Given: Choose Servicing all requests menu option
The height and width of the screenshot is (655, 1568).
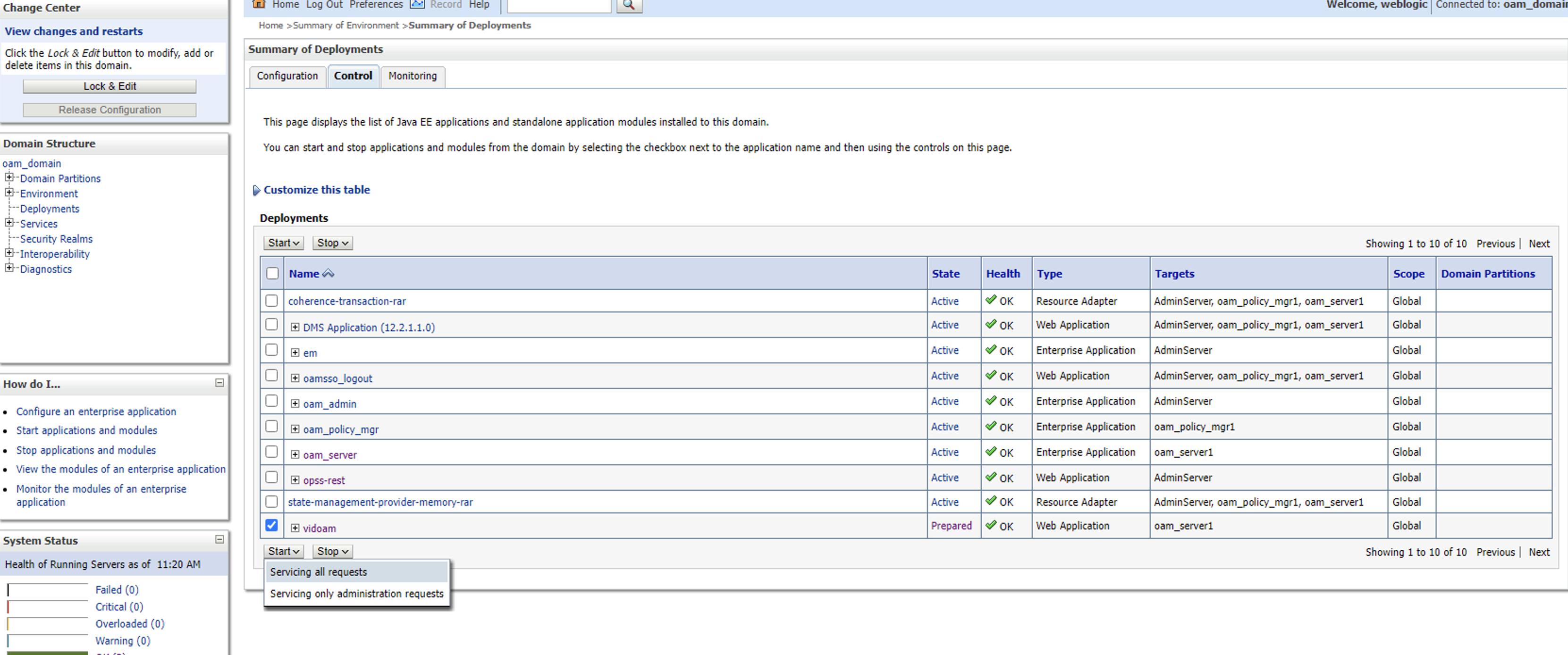Looking at the screenshot, I should coord(318,571).
